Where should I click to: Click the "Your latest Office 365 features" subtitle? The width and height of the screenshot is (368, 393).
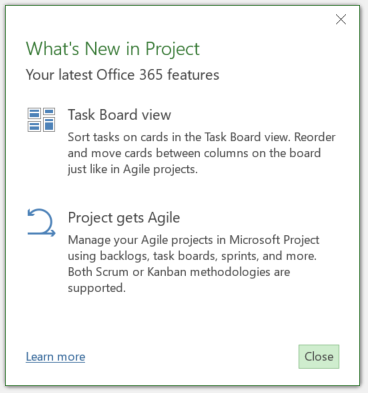click(123, 75)
